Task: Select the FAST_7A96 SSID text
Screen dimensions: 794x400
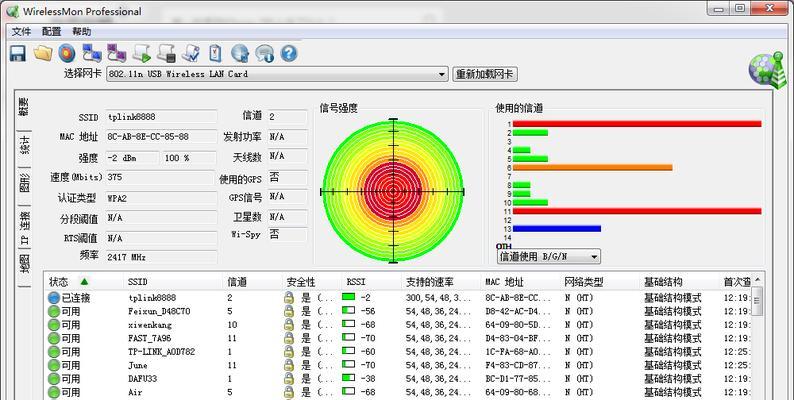Action: pyautogui.click(x=149, y=338)
